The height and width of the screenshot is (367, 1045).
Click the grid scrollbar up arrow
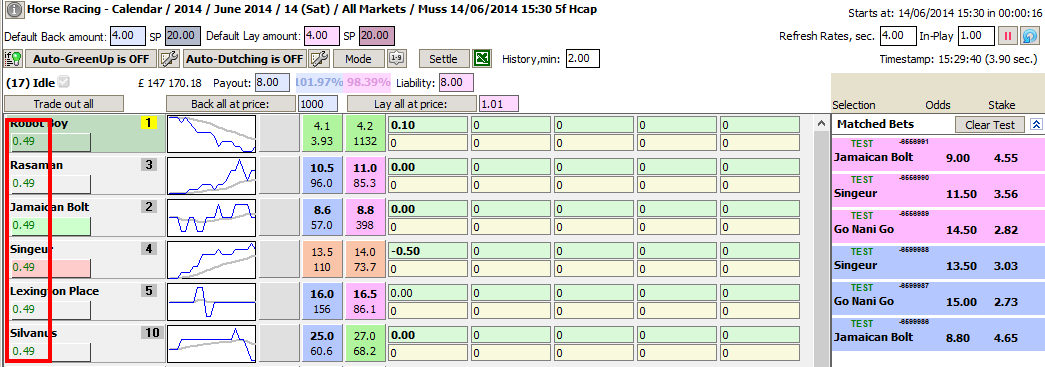click(x=822, y=123)
